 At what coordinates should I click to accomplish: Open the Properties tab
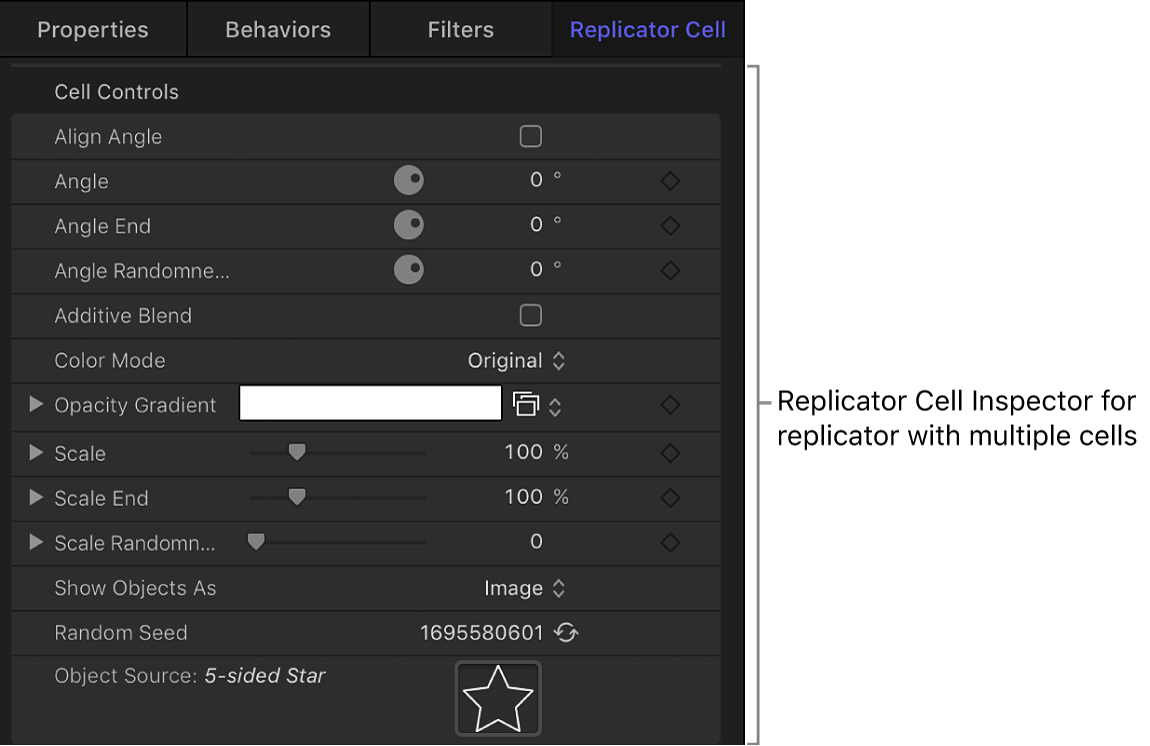click(x=93, y=29)
